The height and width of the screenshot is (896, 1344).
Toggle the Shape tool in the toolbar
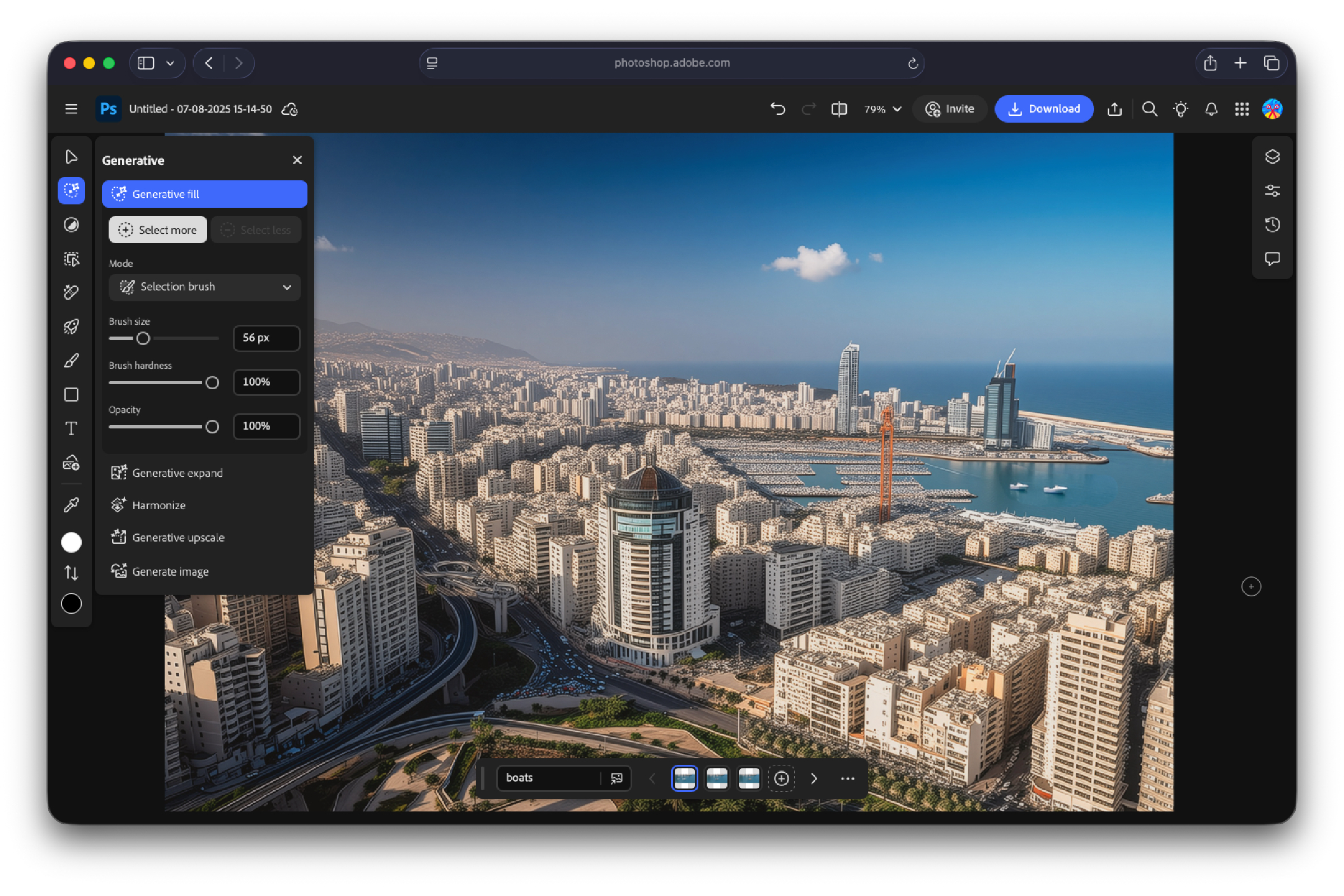coord(72,394)
